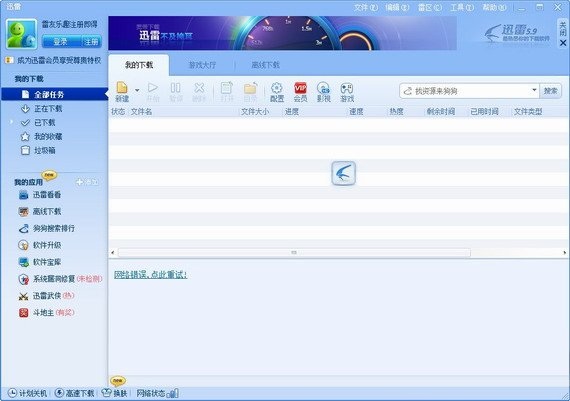Image resolution: width=570 pixels, height=401 pixels.
Task: Click the 添加 add app button
Action: (x=87, y=182)
